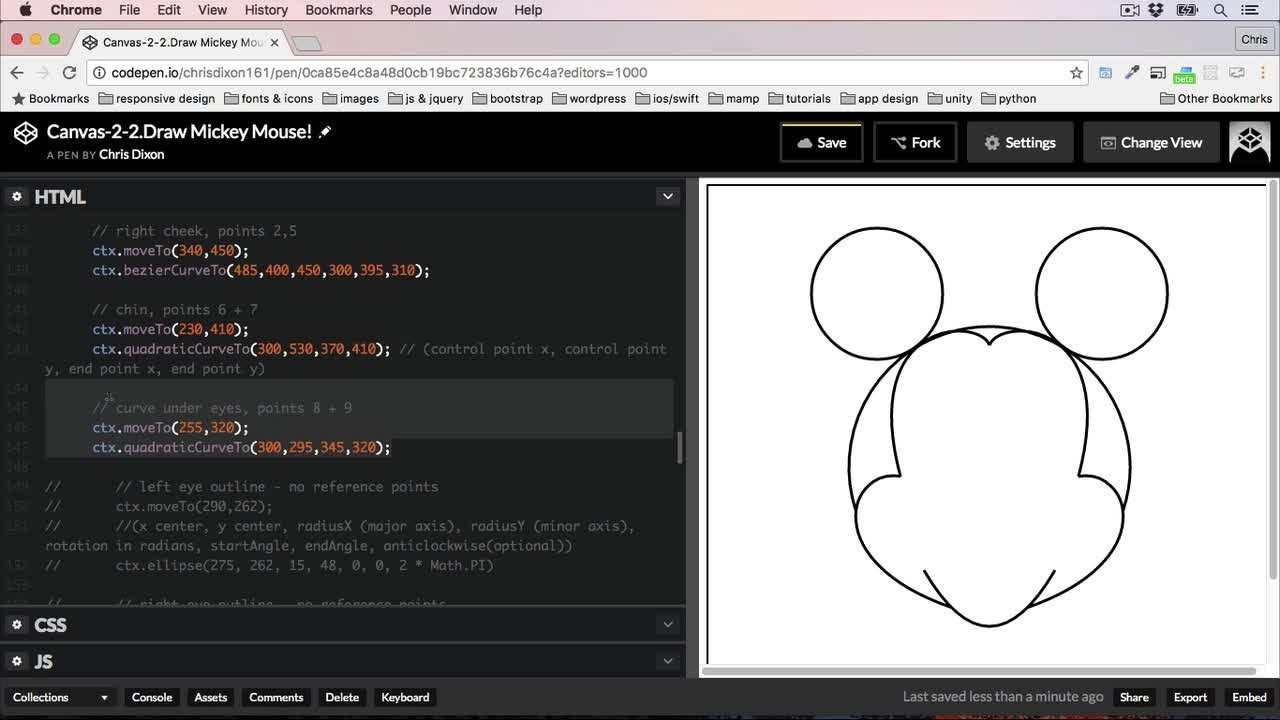
Task: Reload the page in Chrome
Action: pyautogui.click(x=69, y=72)
